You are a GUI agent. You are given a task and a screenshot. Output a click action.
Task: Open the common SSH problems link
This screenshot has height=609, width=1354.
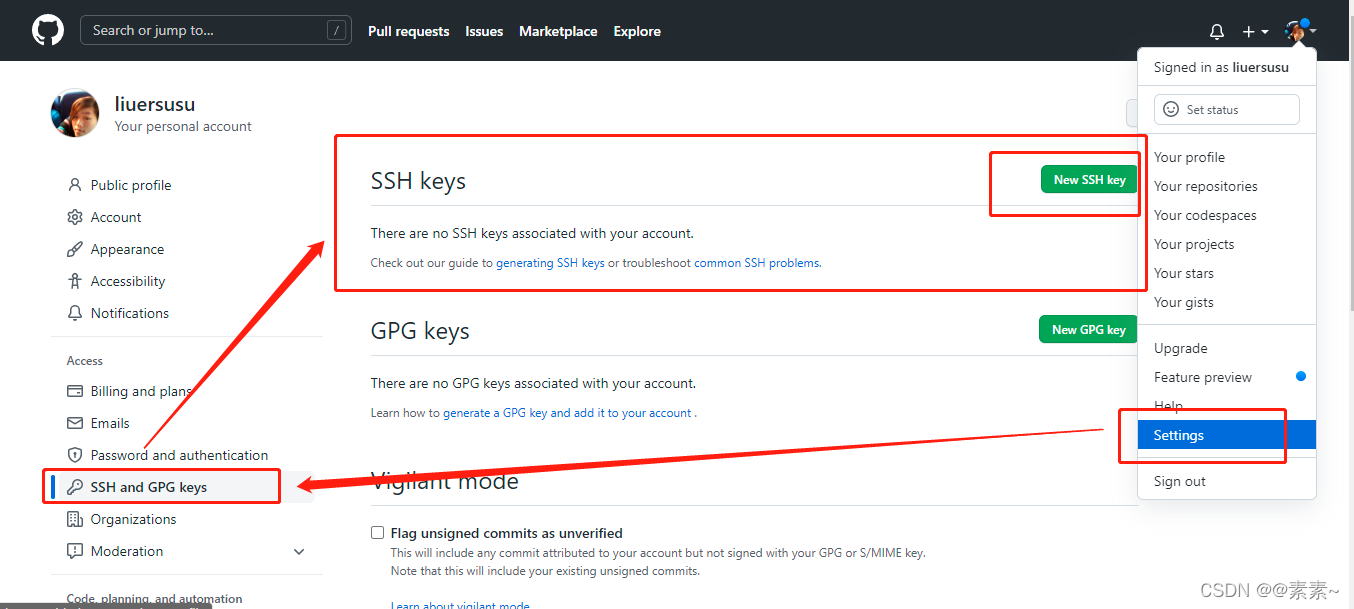pyautogui.click(x=757, y=263)
